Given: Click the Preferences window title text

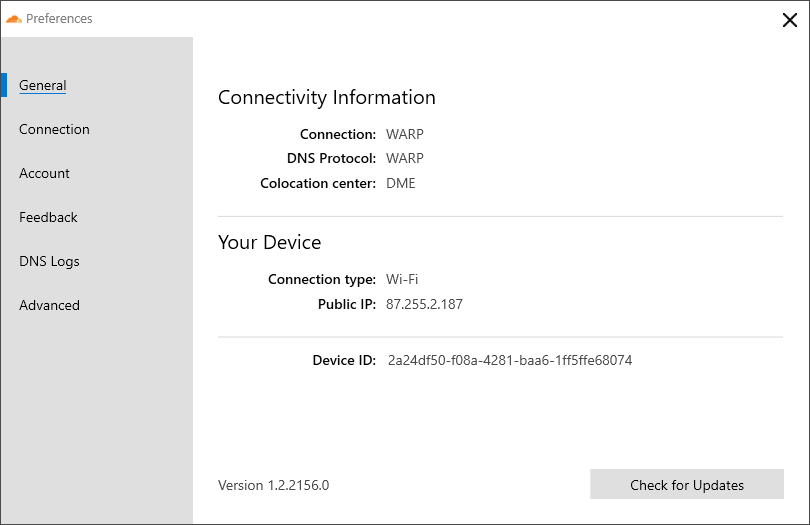Looking at the screenshot, I should 59,19.
